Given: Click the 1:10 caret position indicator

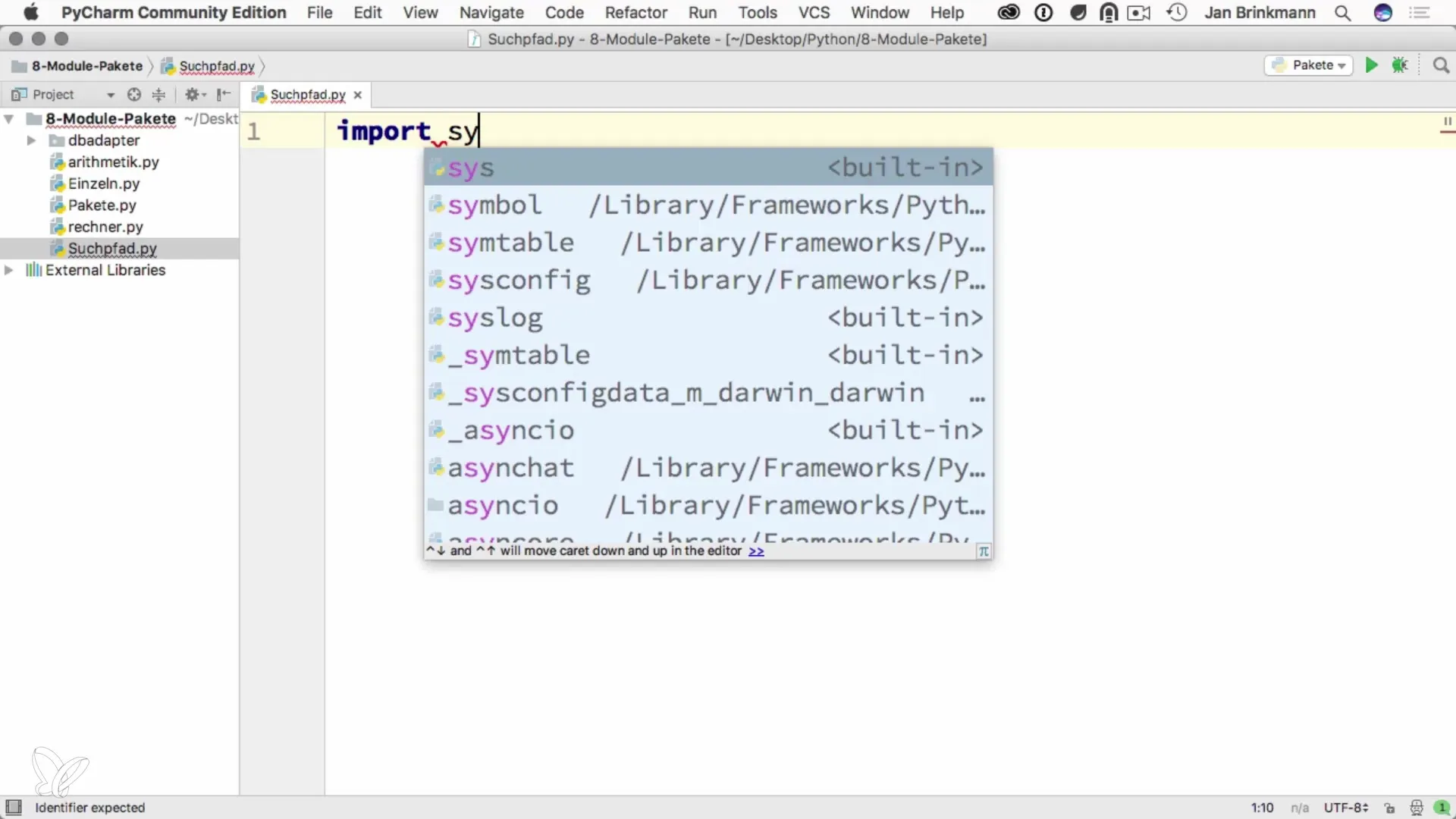Looking at the screenshot, I should (1262, 808).
